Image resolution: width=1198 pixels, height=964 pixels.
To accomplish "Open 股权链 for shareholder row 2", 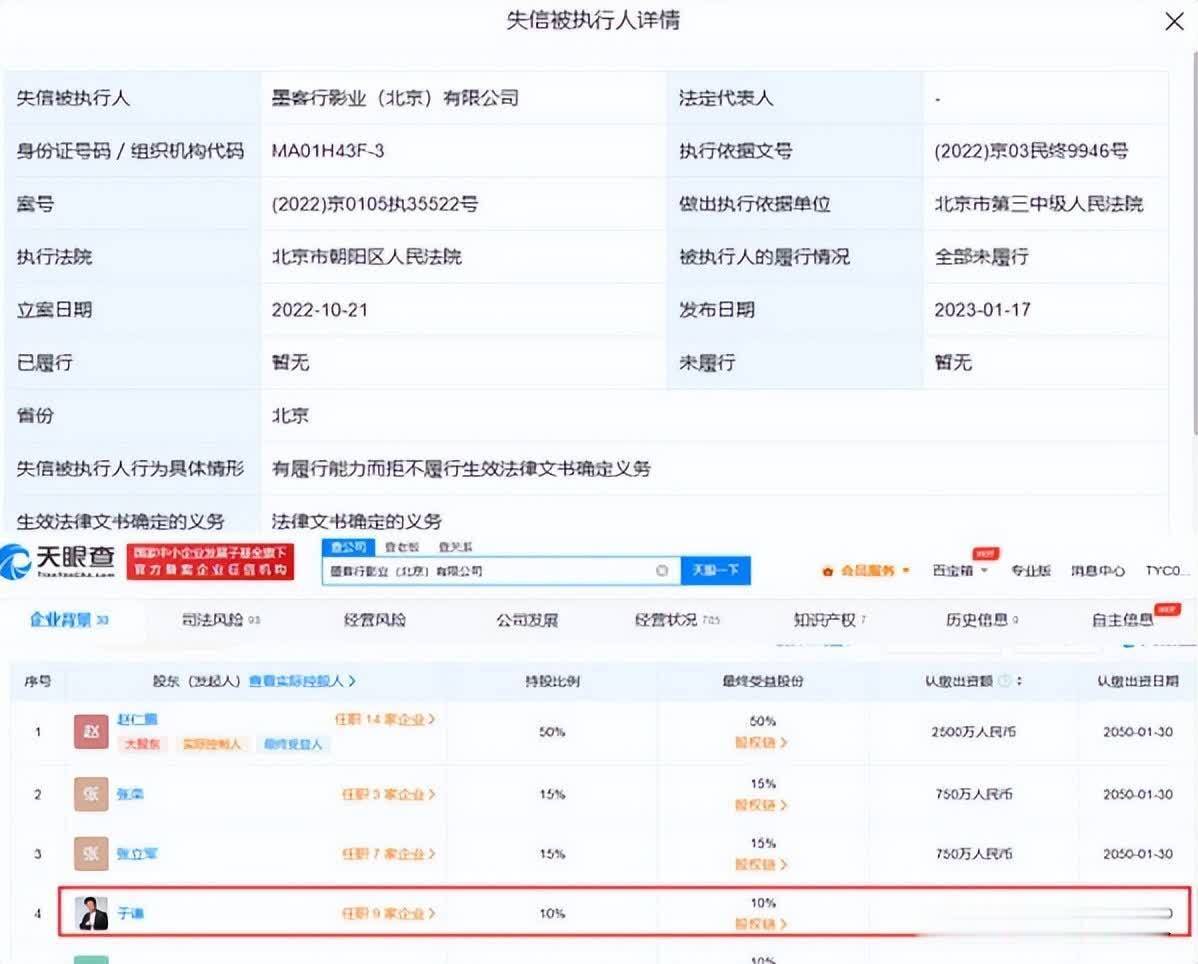I will point(761,805).
